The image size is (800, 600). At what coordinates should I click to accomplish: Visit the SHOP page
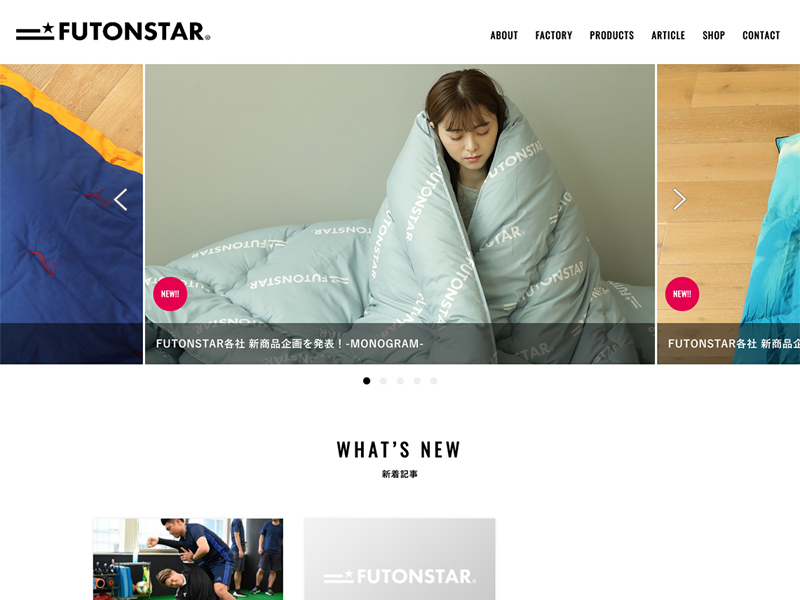(x=713, y=35)
